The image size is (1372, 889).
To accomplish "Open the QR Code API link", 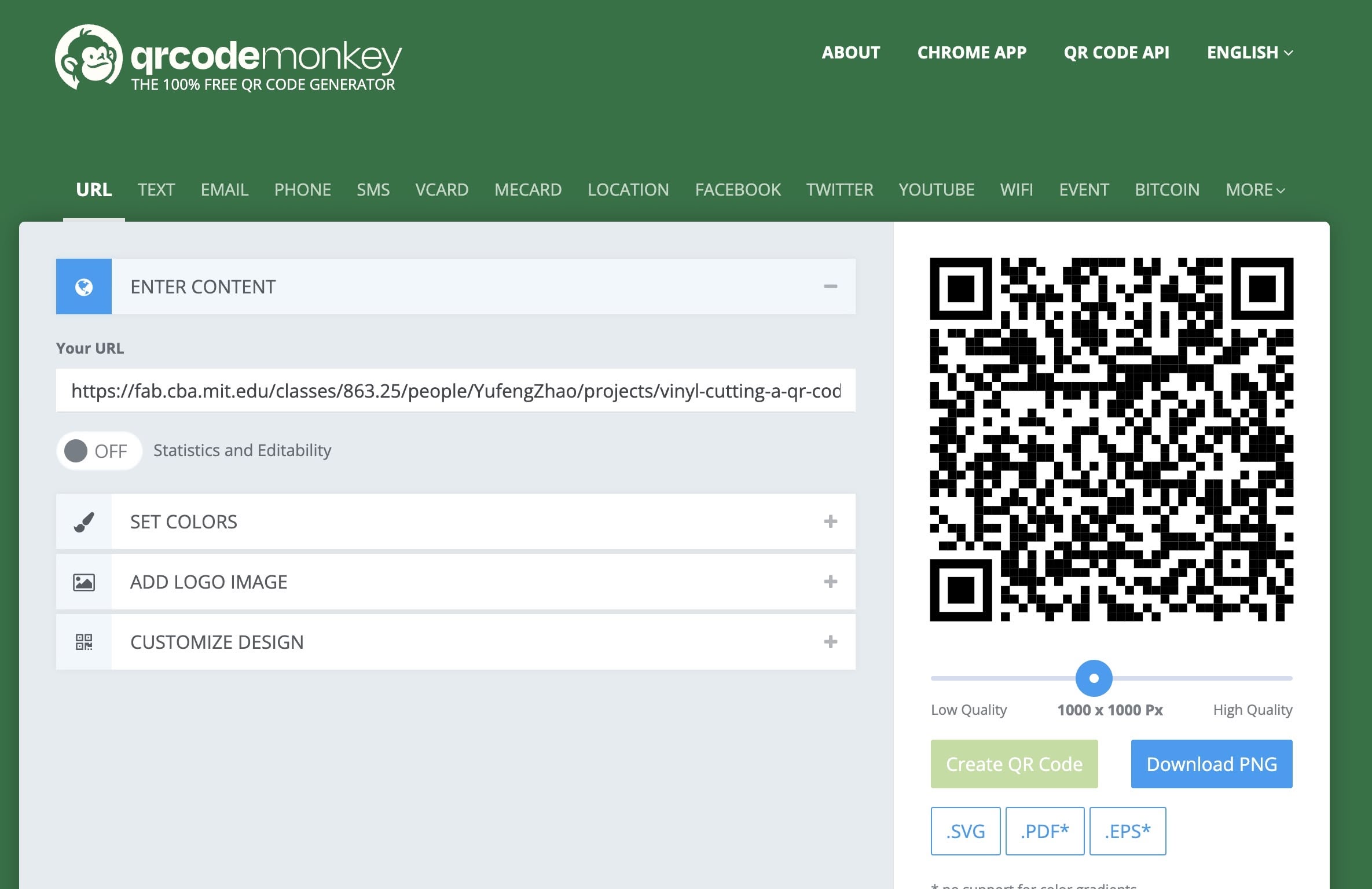I will point(1116,53).
